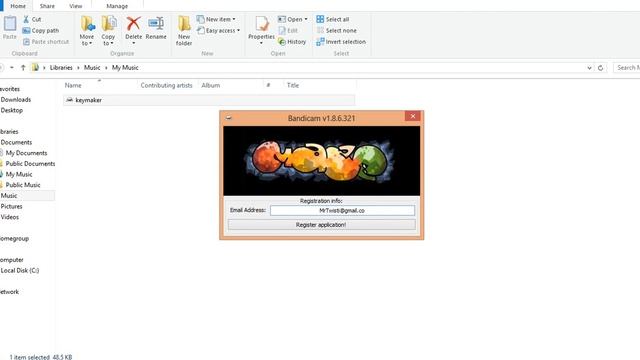Image resolution: width=640 pixels, height=360 pixels.
Task: Delete the selected item with red X
Action: point(133,24)
